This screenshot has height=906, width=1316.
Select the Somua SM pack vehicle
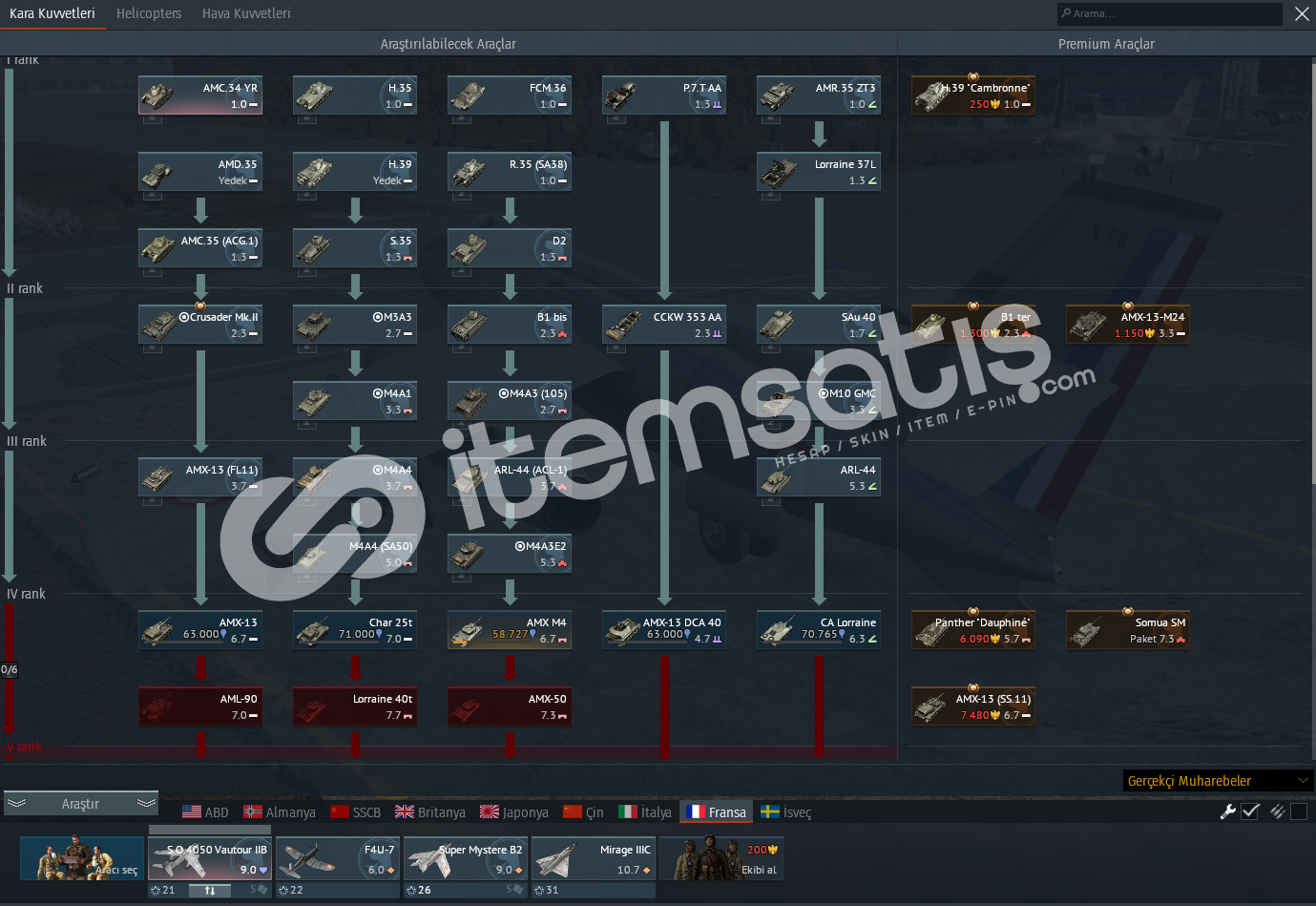[1128, 630]
